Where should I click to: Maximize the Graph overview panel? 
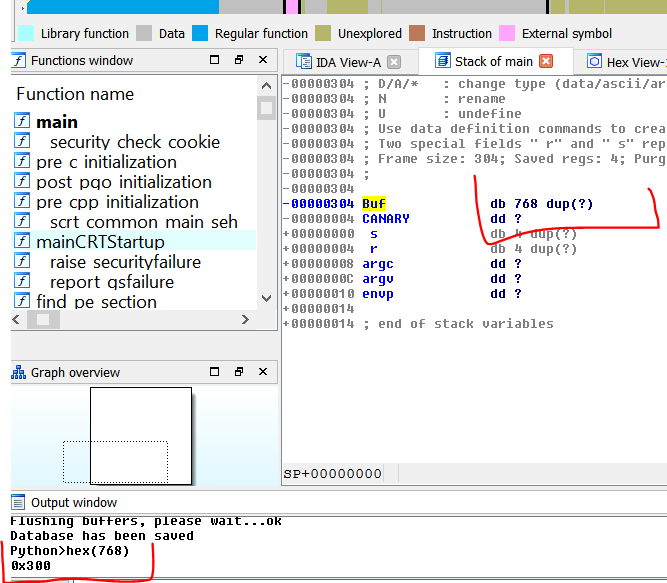click(x=215, y=373)
